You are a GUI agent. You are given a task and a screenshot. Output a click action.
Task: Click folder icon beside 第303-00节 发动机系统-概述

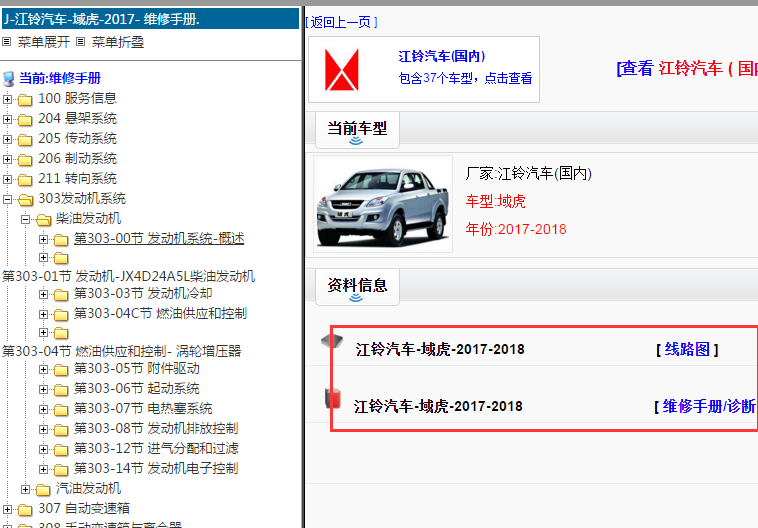point(61,240)
